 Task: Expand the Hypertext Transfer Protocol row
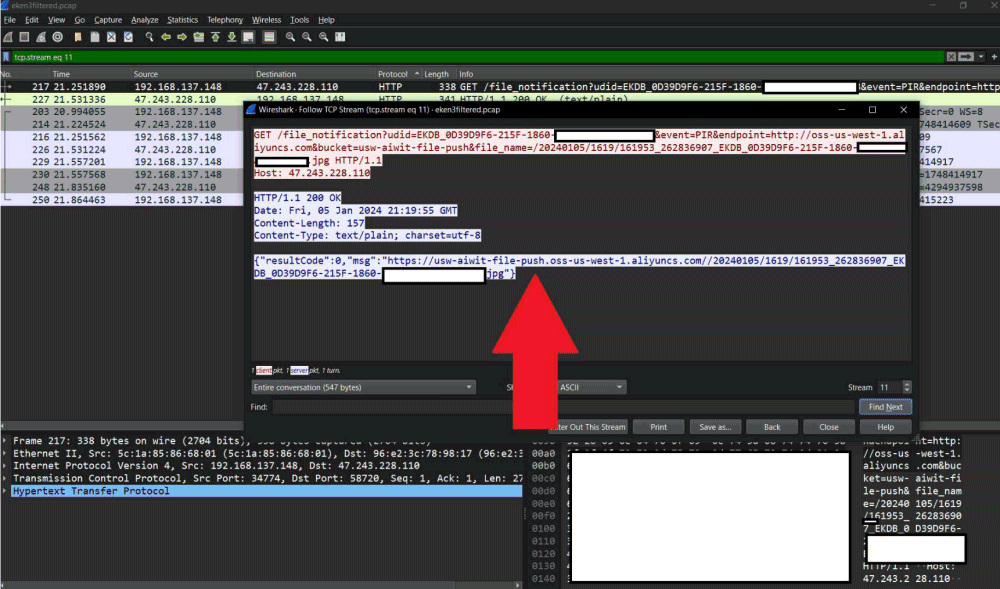pyautogui.click(x=5, y=491)
